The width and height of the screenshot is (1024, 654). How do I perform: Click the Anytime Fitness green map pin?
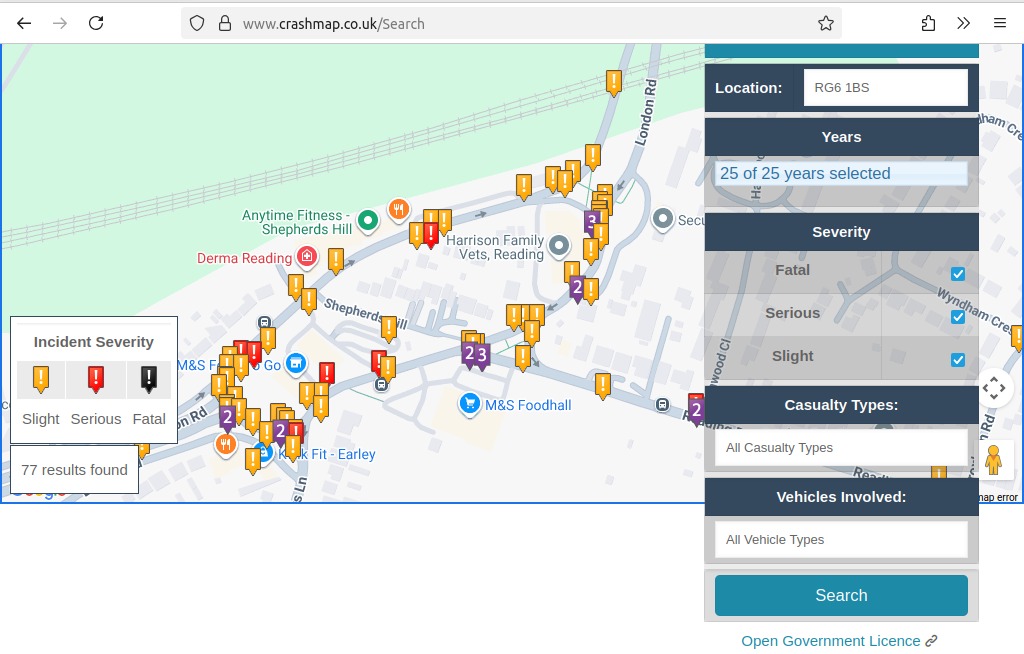pos(368,221)
